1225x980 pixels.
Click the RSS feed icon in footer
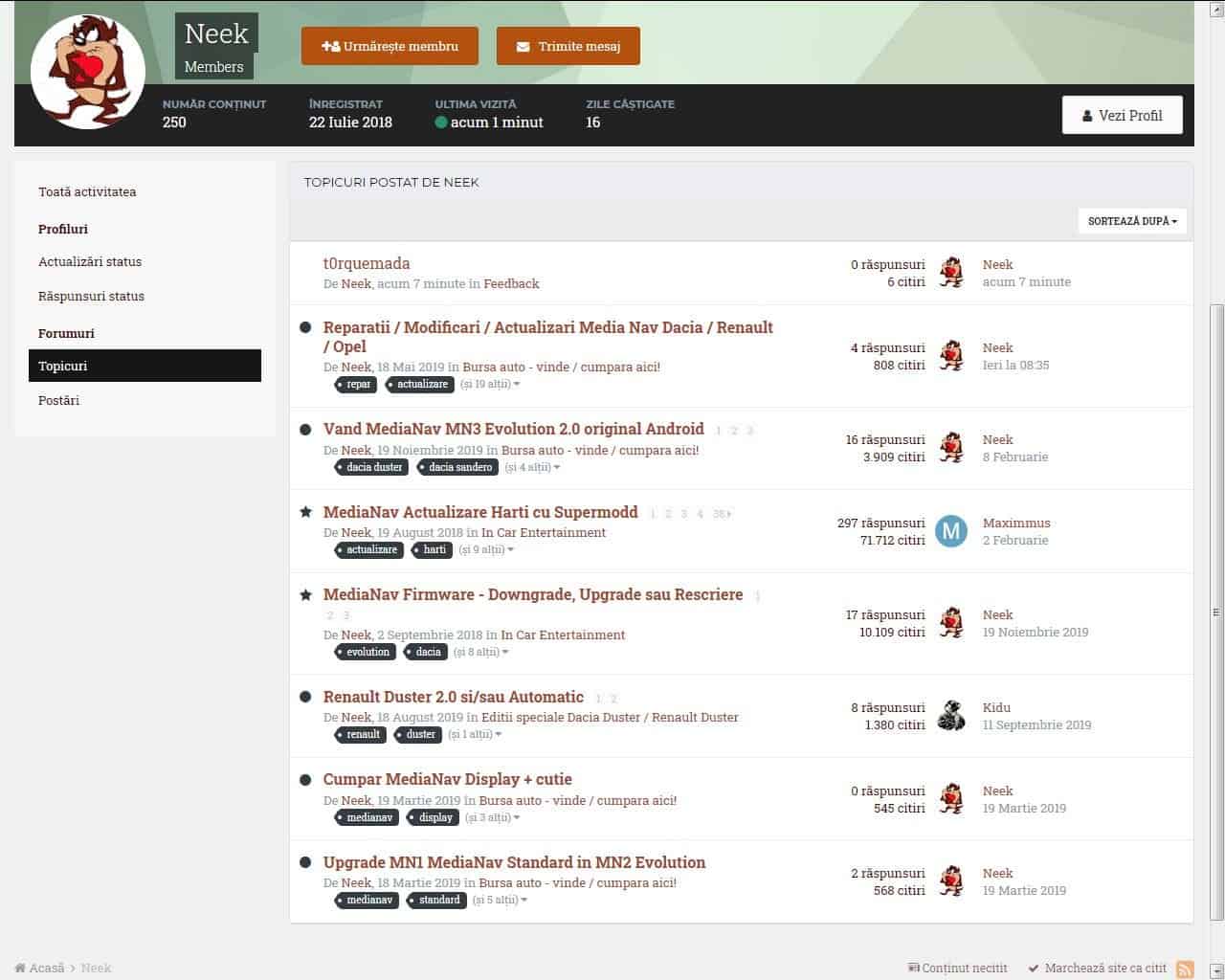[x=1185, y=969]
